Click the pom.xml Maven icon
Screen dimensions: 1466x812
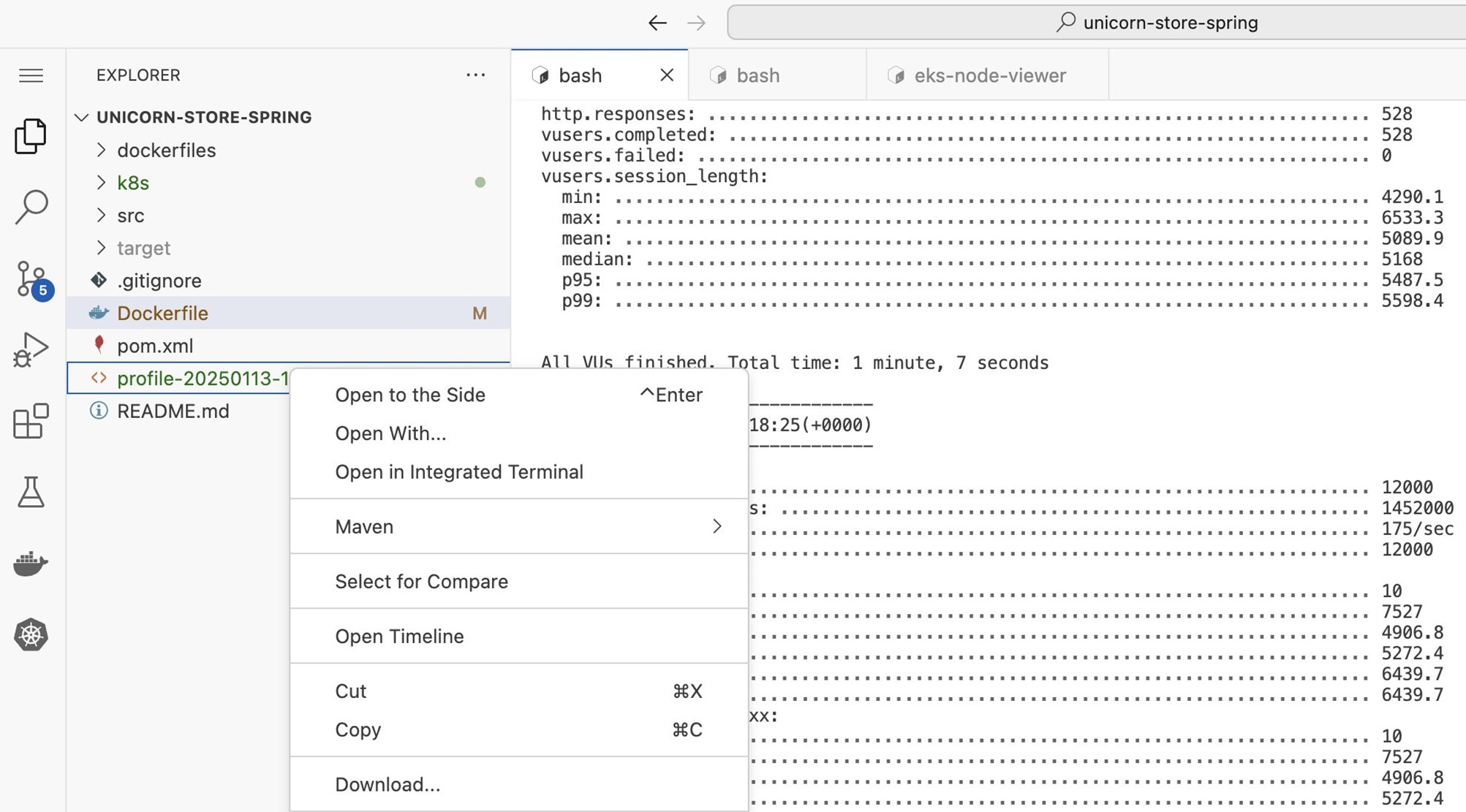click(x=99, y=344)
